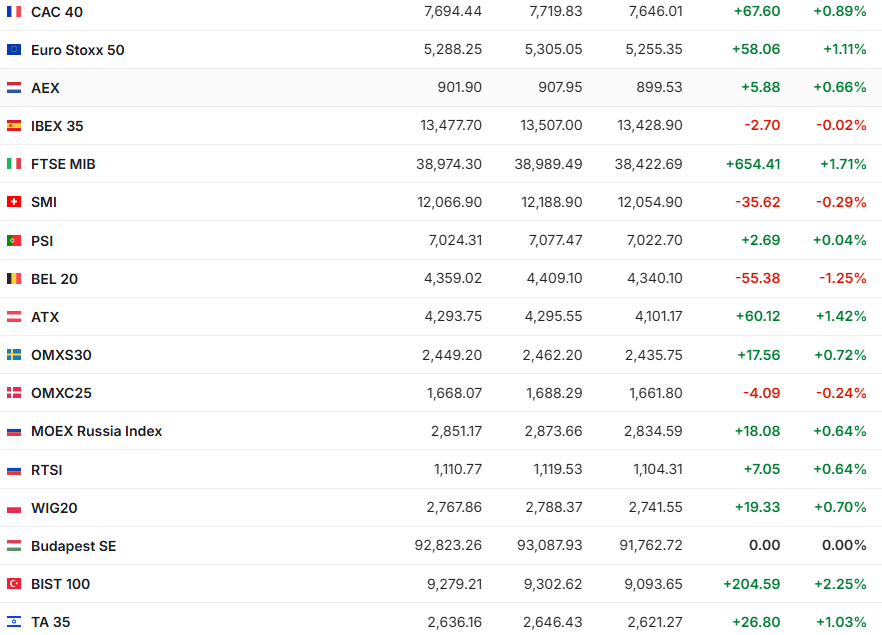Click the Portuguese flag icon next to PSI
Image resolution: width=882 pixels, height=635 pixels.
point(14,241)
